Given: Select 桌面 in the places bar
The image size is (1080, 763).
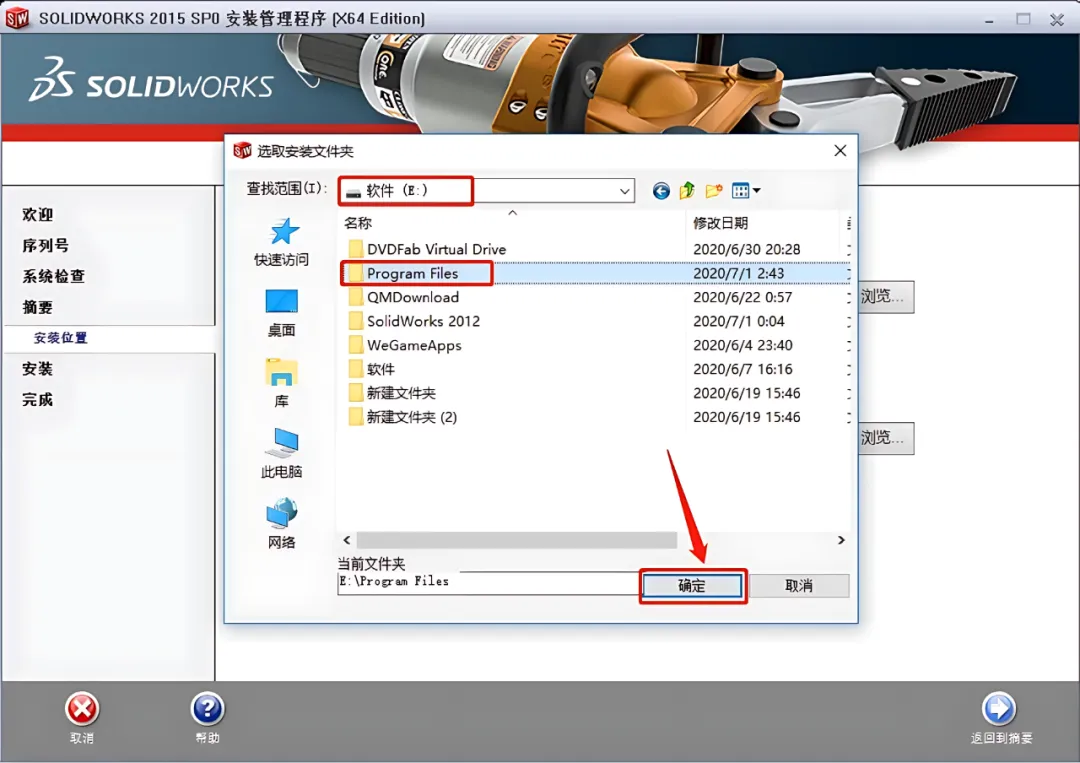Looking at the screenshot, I should tap(282, 313).
